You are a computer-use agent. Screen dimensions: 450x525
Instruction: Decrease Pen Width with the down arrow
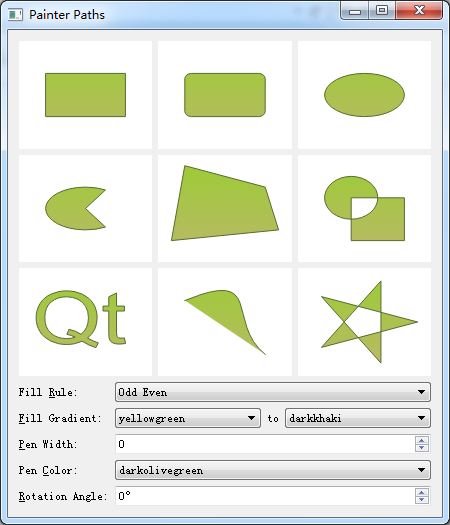click(x=422, y=448)
